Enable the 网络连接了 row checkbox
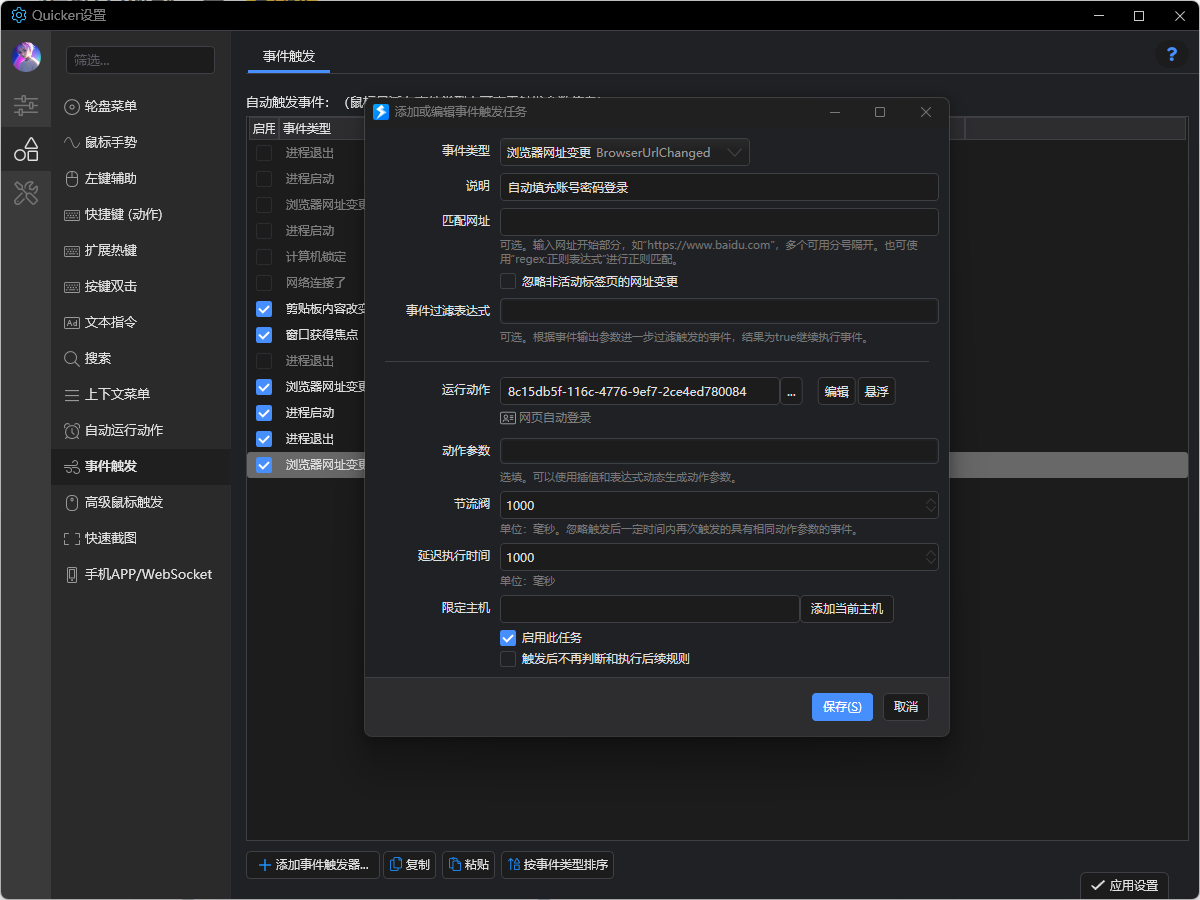This screenshot has width=1200, height=900. (264, 283)
